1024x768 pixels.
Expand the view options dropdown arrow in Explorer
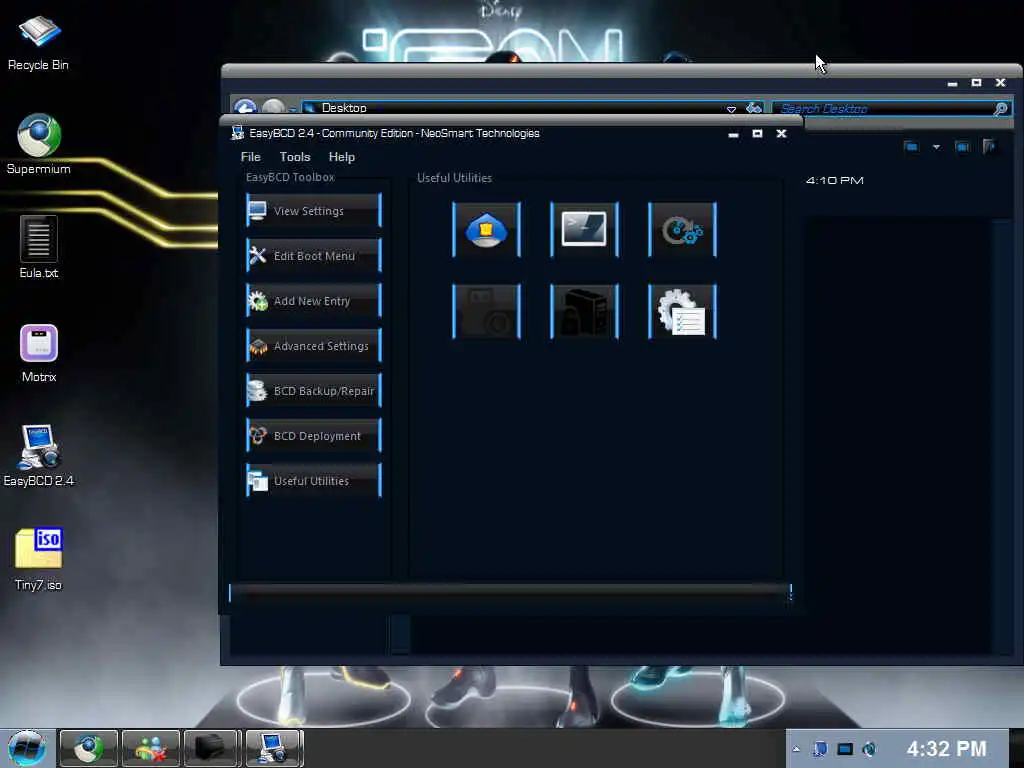[x=936, y=147]
